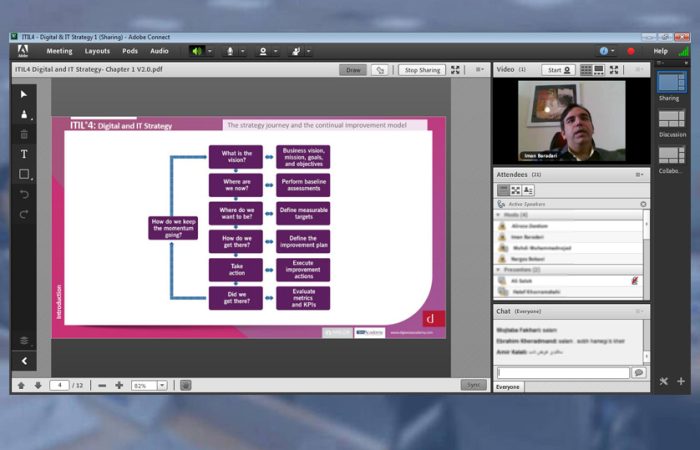Click the Active Speakers settings circle icon

[x=643, y=204]
